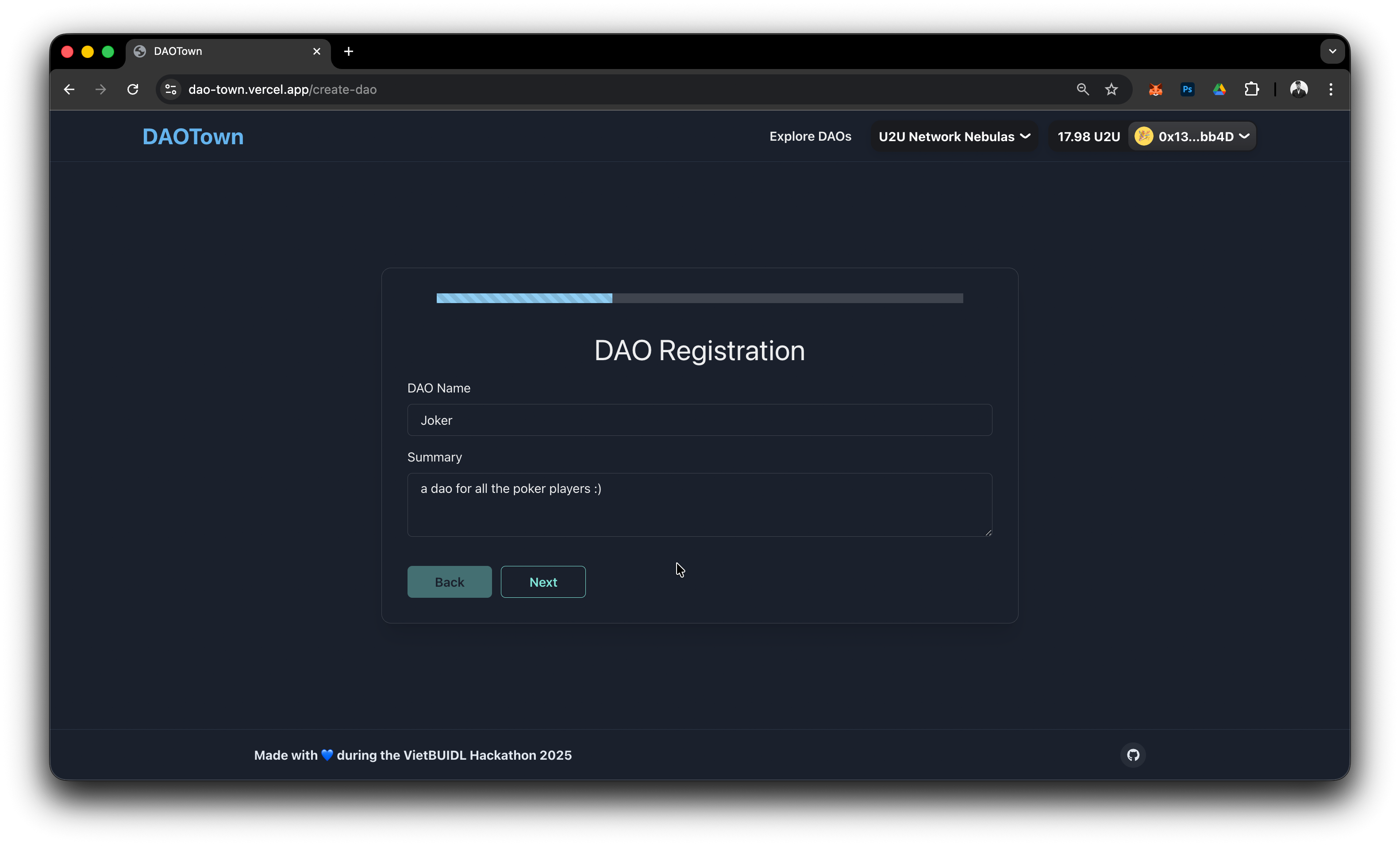
Task: Click the zoom magnifier icon in address bar
Action: pyautogui.click(x=1082, y=89)
